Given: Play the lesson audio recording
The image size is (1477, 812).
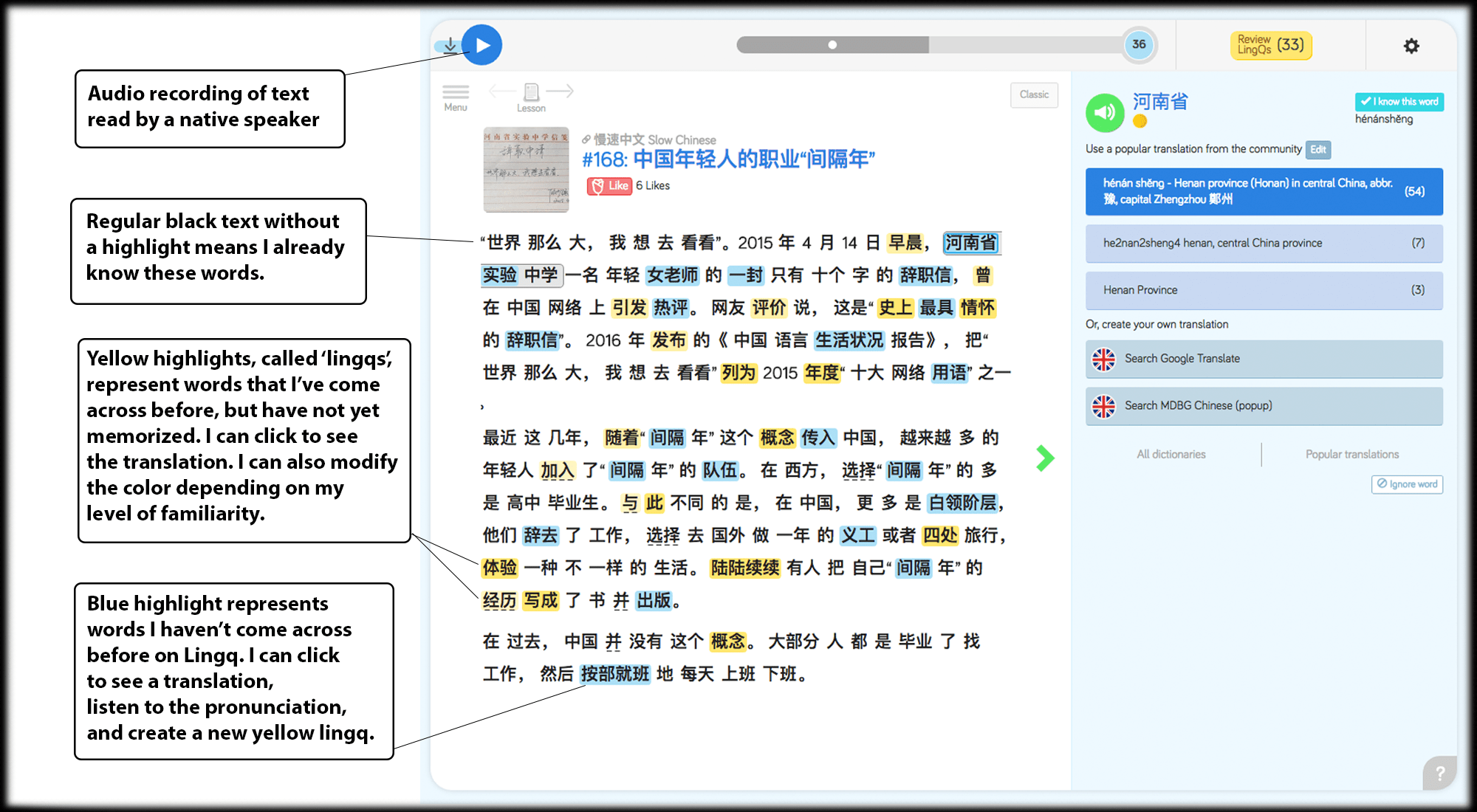Looking at the screenshot, I should 482,45.
